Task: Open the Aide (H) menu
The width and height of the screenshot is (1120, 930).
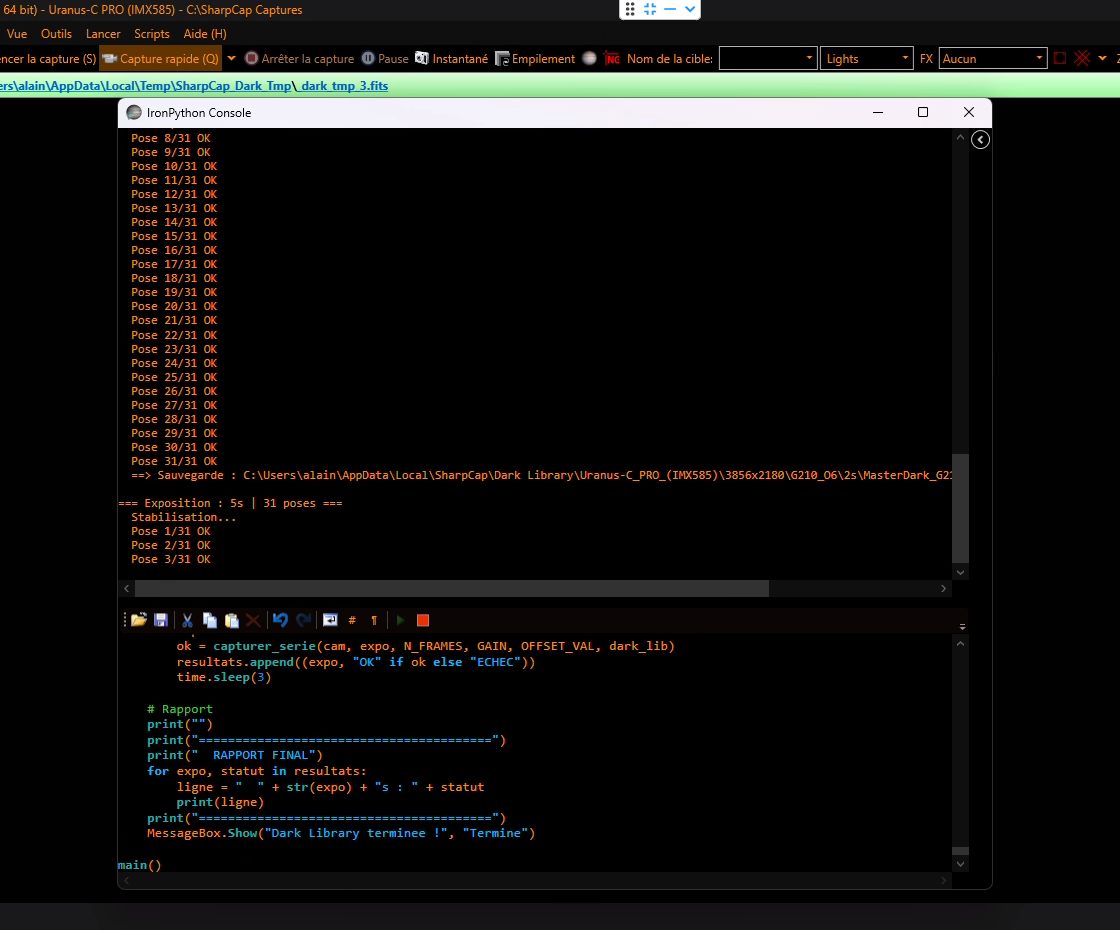Action: (205, 34)
